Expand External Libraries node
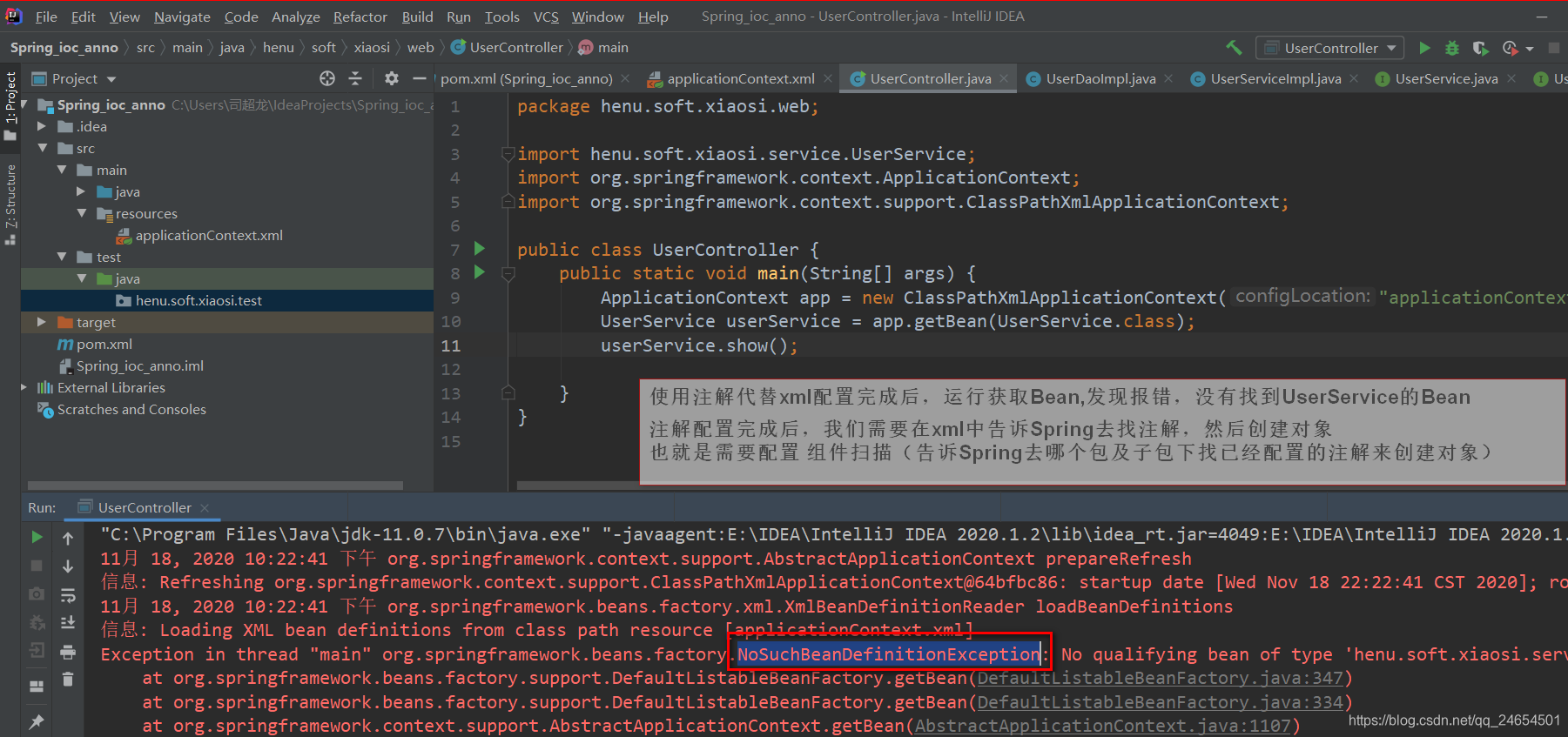The height and width of the screenshot is (737, 1568). tap(24, 387)
